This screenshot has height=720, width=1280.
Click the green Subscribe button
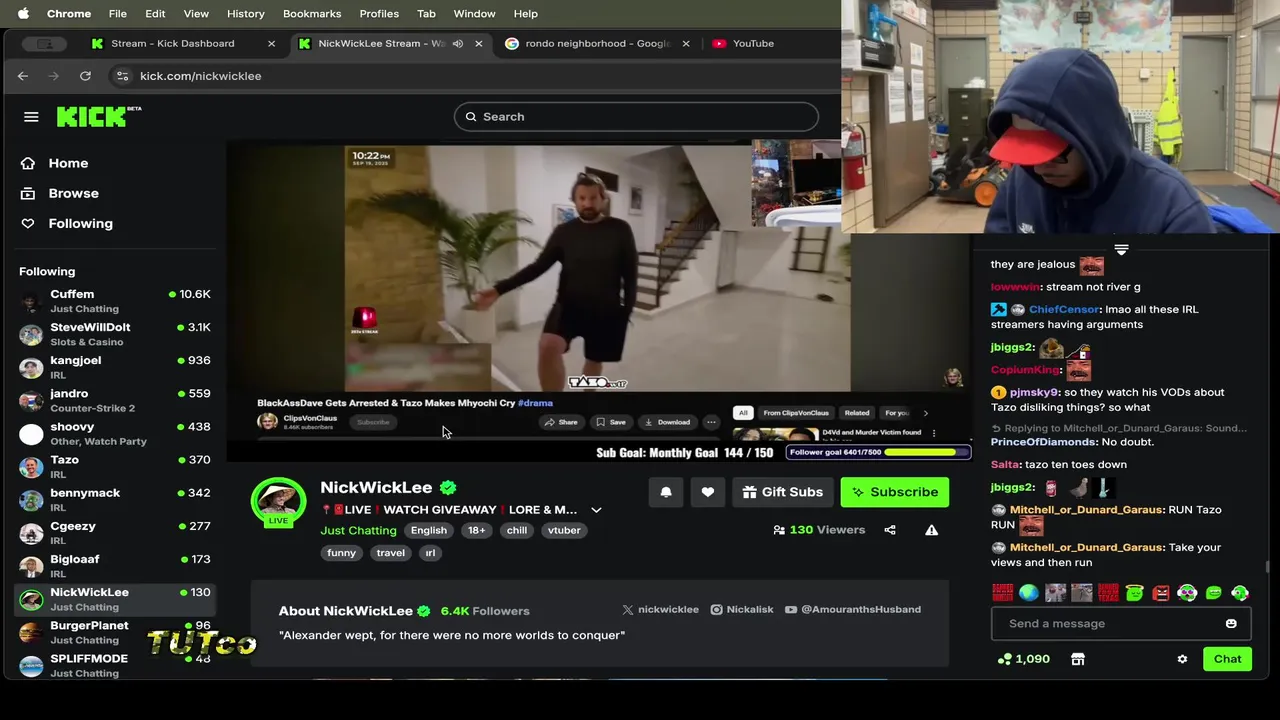tap(895, 492)
